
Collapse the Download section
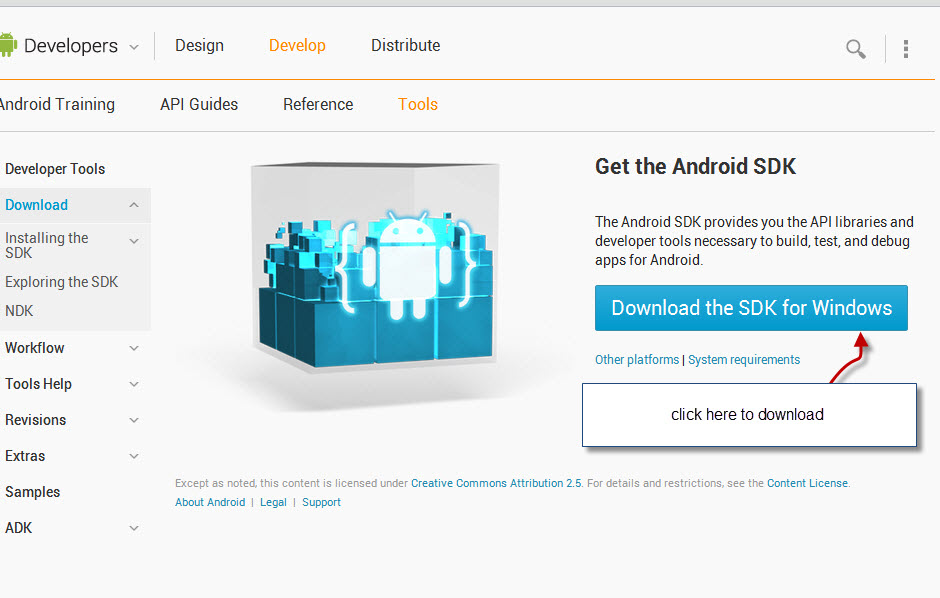133,205
